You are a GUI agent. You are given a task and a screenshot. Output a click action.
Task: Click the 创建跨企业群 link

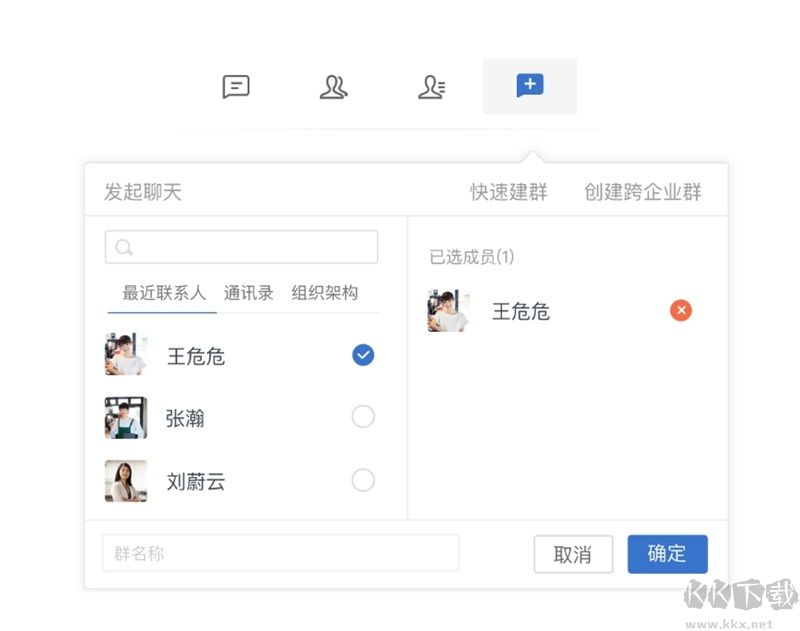pos(641,191)
